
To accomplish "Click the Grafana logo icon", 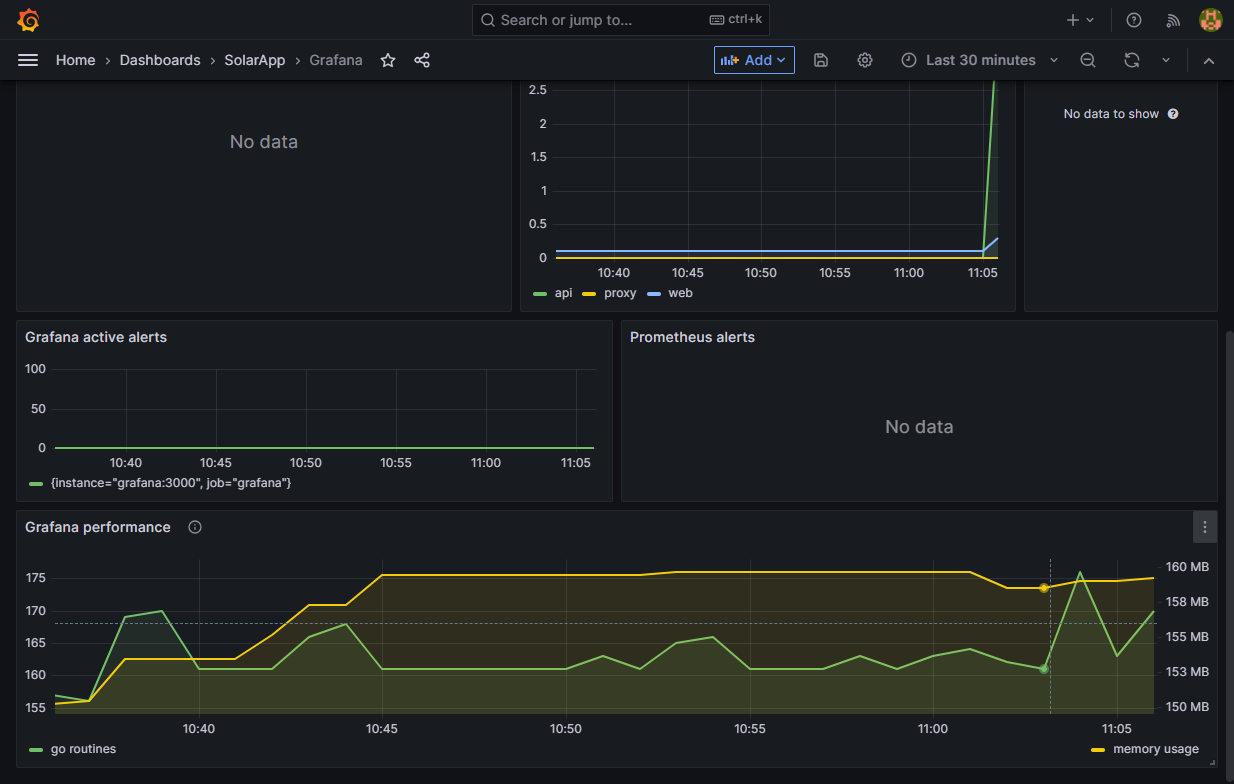I will pyautogui.click(x=28, y=20).
